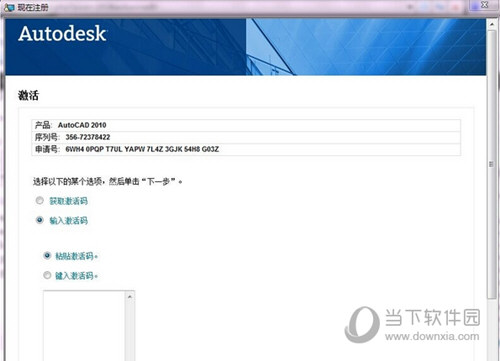500x361 pixels.
Task: Click the request code starting with 6WH4
Action: [142, 149]
